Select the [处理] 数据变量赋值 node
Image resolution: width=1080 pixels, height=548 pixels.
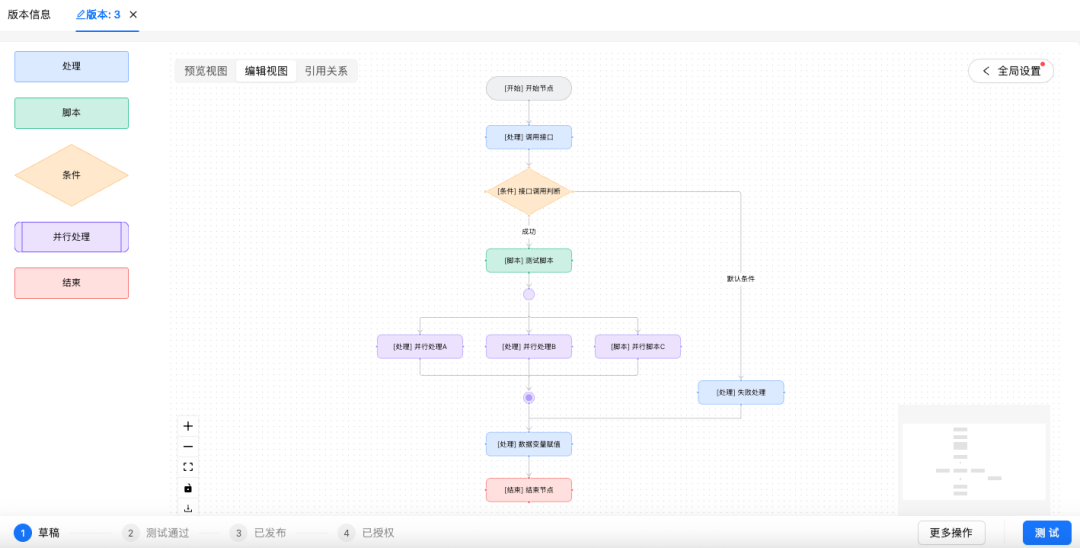[529, 444]
